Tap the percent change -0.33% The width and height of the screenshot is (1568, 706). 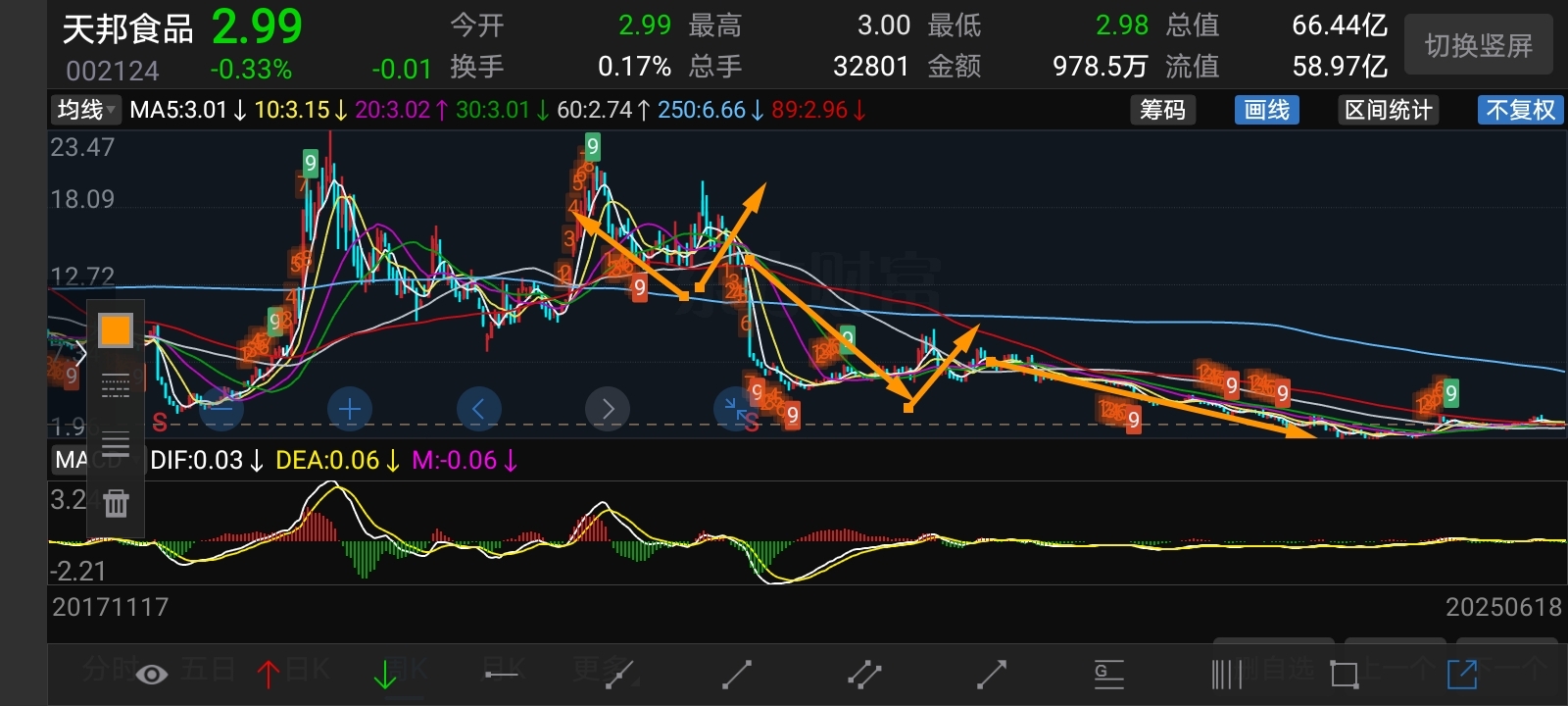click(x=251, y=70)
